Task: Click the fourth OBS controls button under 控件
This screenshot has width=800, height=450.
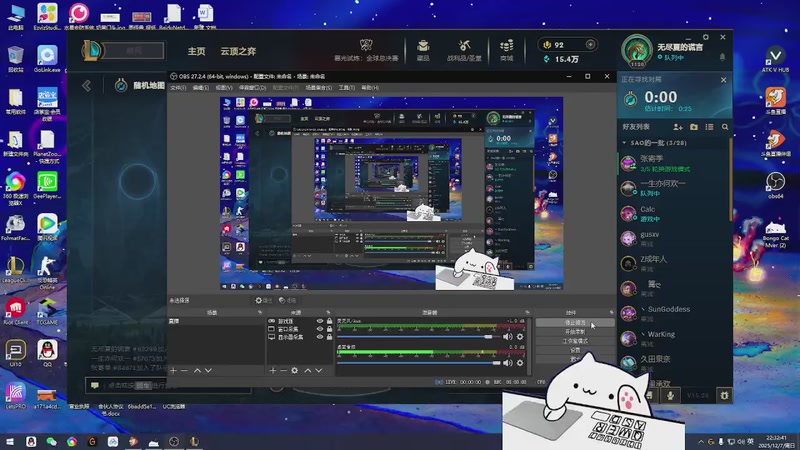Action: pos(575,350)
